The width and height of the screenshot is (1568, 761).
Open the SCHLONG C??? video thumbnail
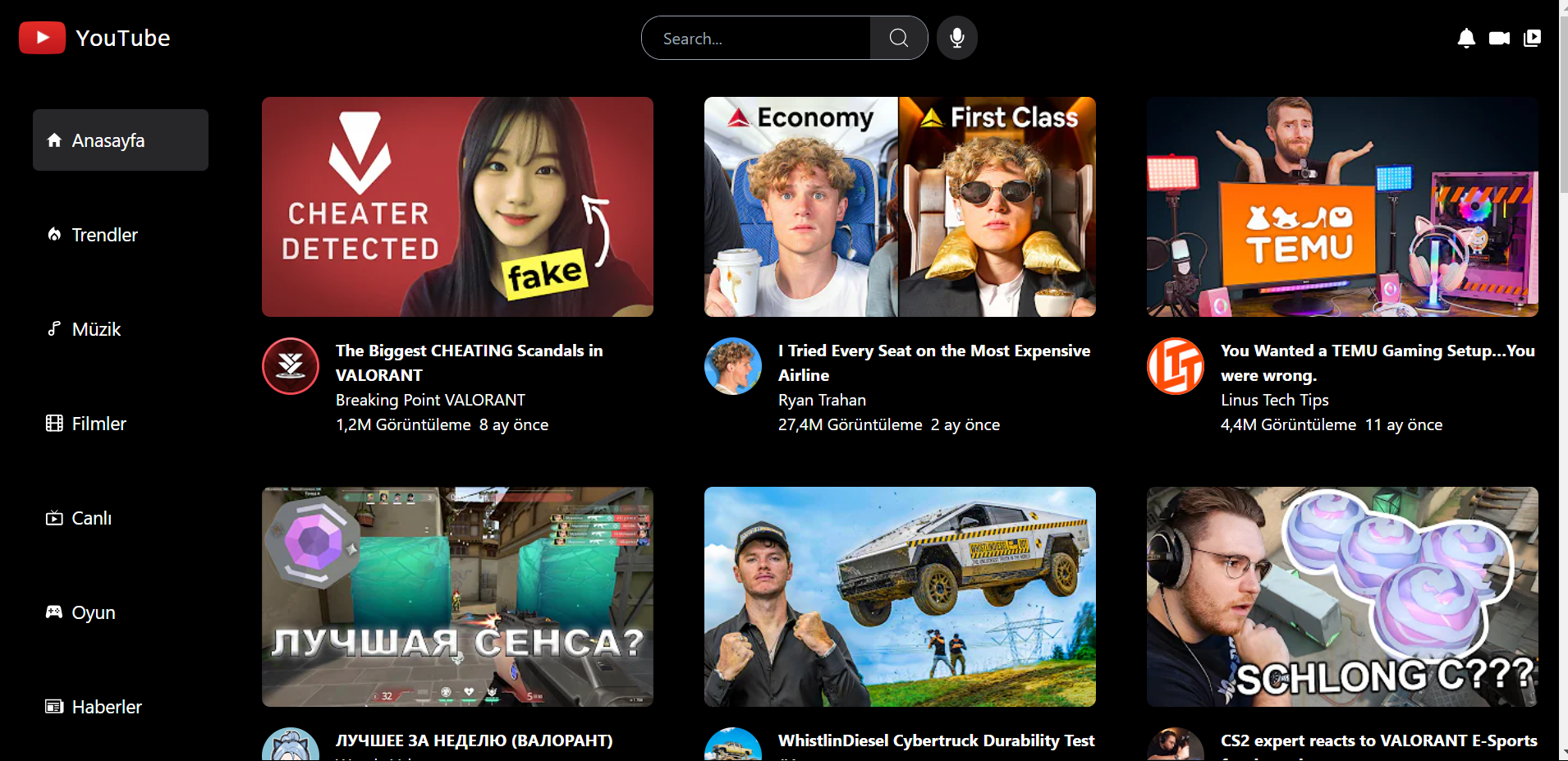click(1342, 597)
